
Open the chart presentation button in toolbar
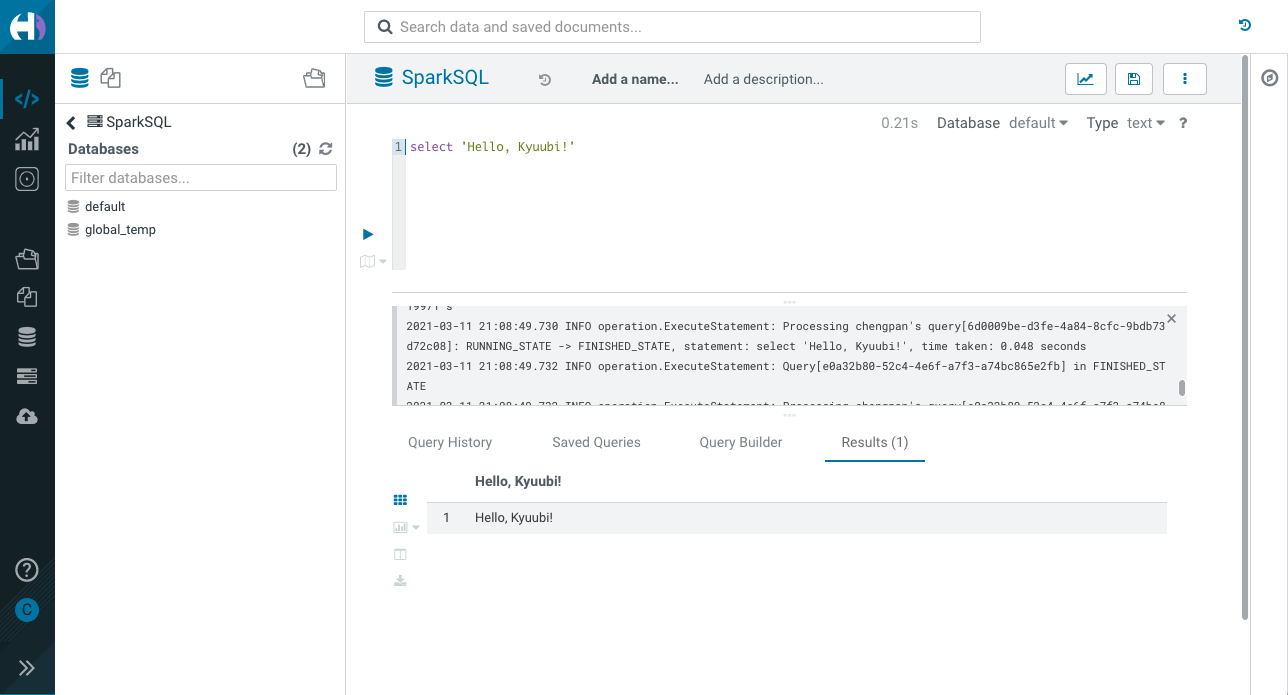coord(1085,79)
